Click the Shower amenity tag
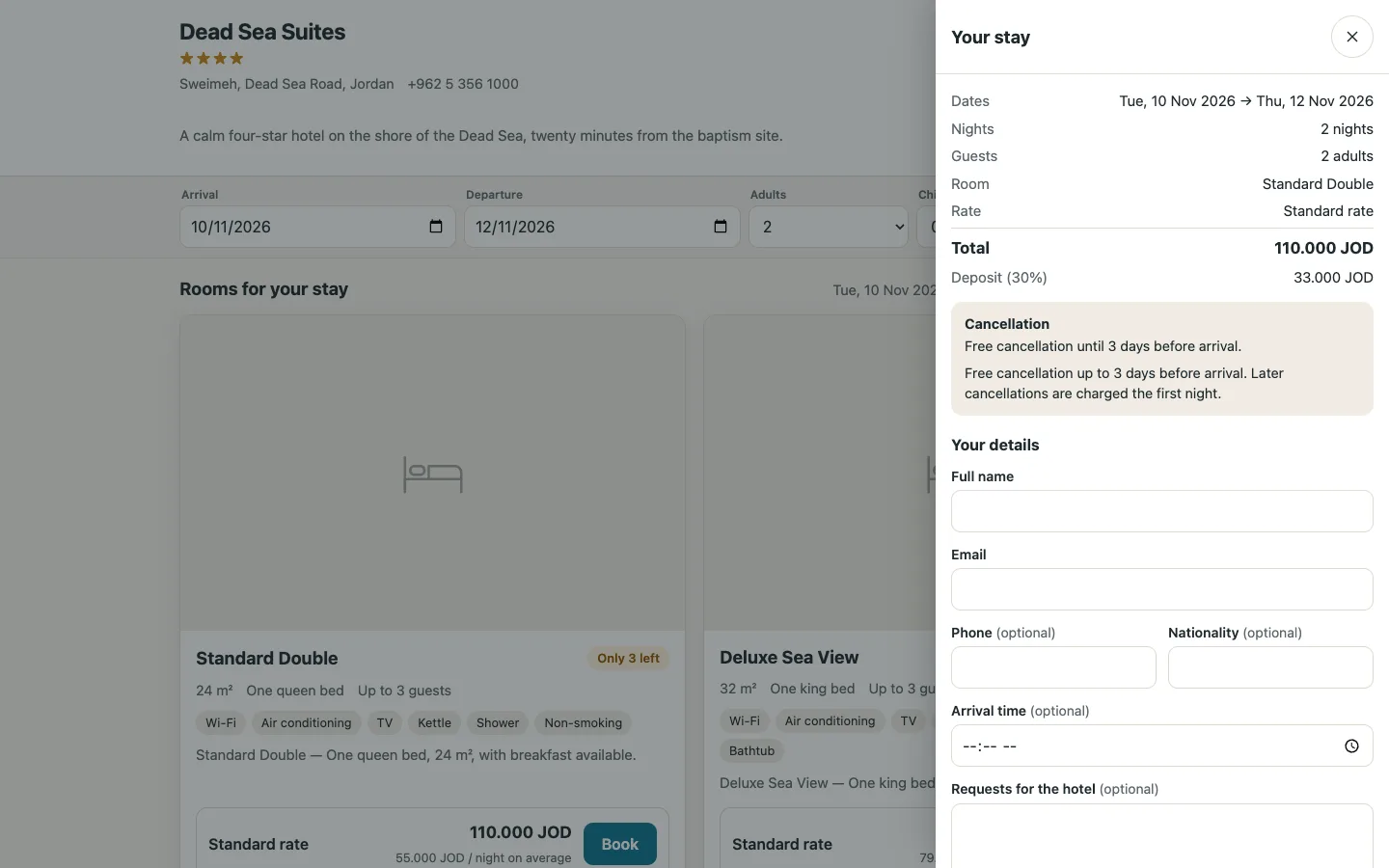Viewport: 1389px width, 868px height. [498, 722]
